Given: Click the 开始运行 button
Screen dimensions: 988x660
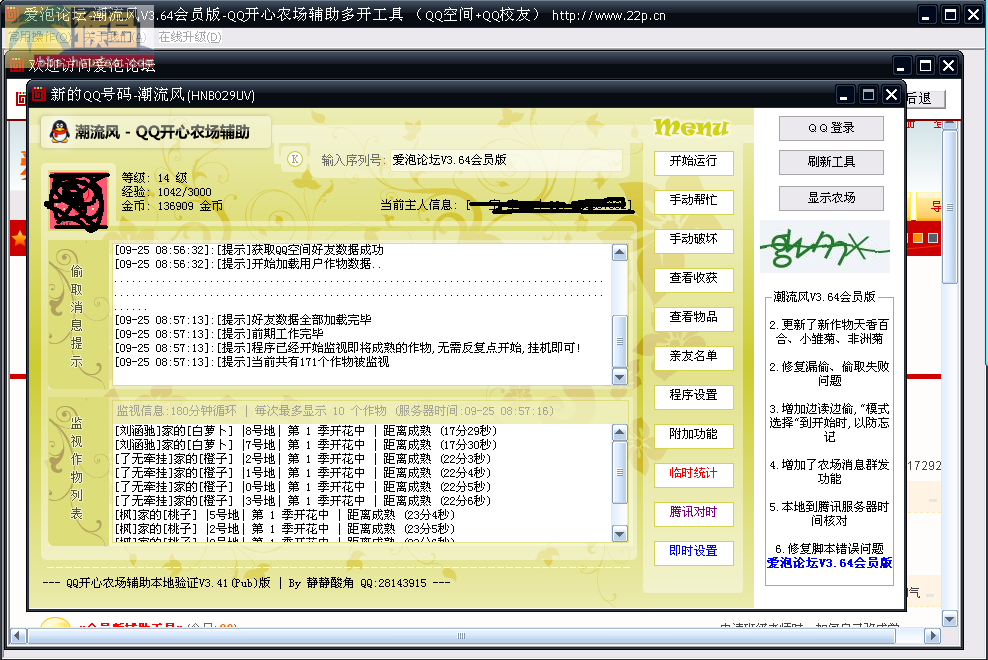Looking at the screenshot, I should click(x=694, y=161).
